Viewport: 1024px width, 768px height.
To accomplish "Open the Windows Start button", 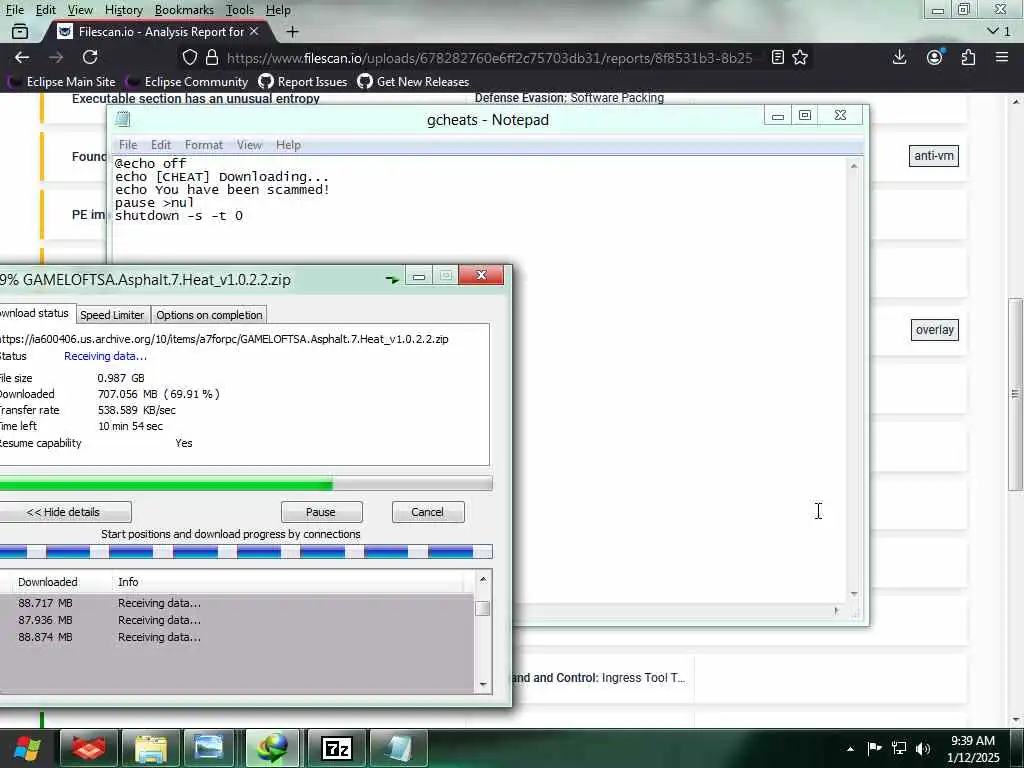I will coord(27,748).
